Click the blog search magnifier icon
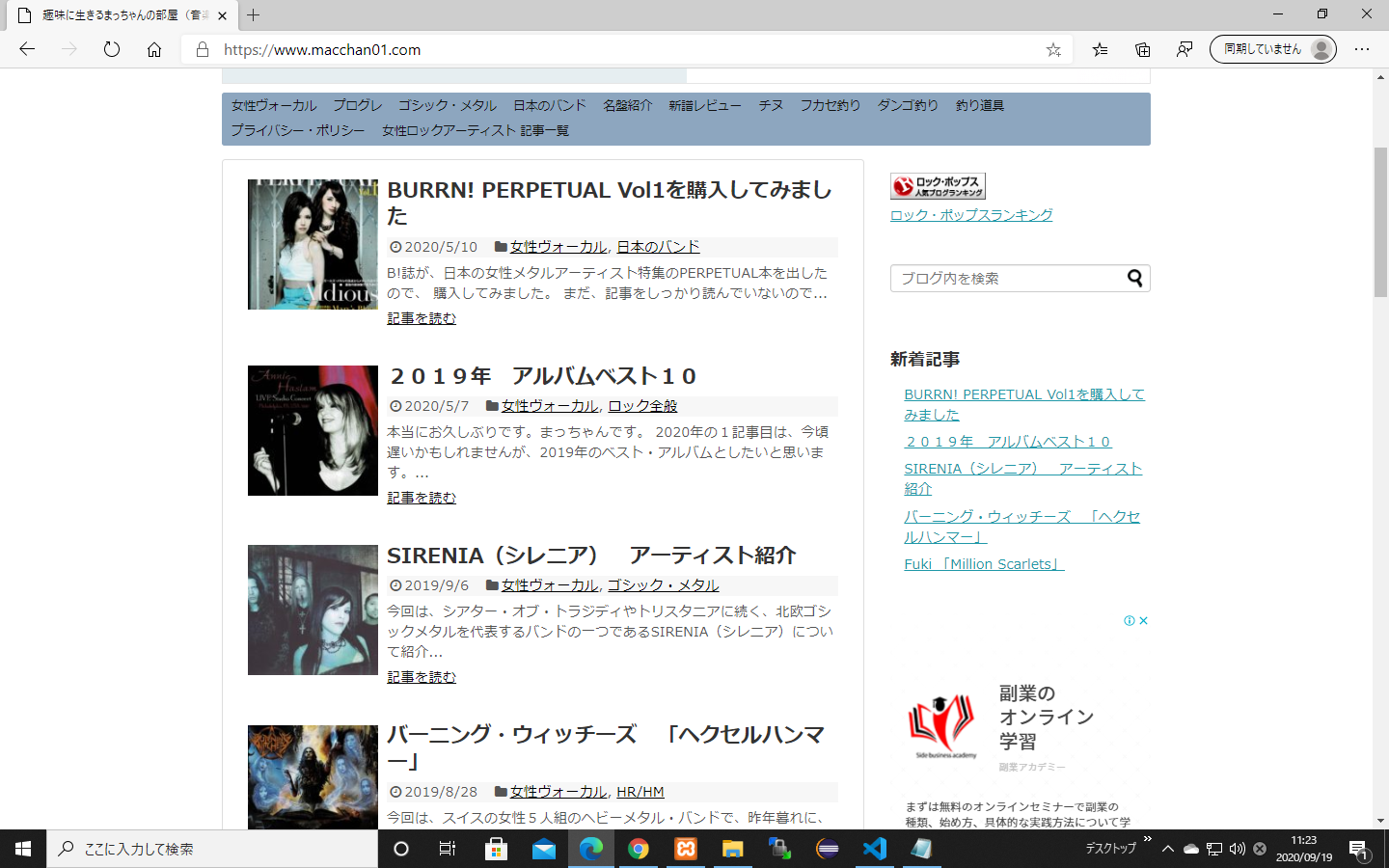 tap(1134, 278)
